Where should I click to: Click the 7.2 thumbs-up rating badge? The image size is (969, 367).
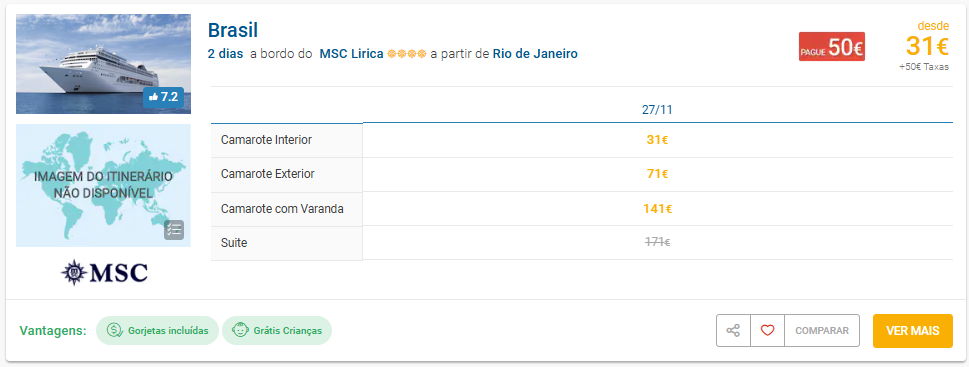tap(163, 97)
